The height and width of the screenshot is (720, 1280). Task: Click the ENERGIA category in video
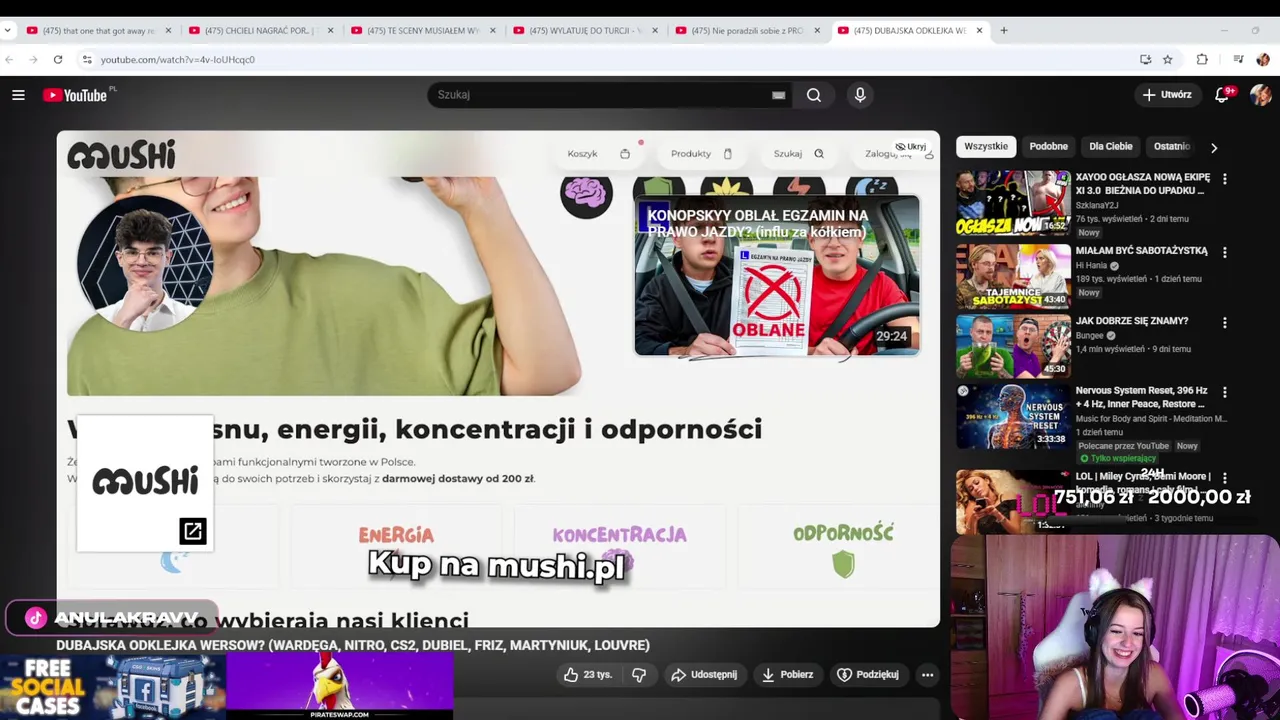tap(396, 535)
